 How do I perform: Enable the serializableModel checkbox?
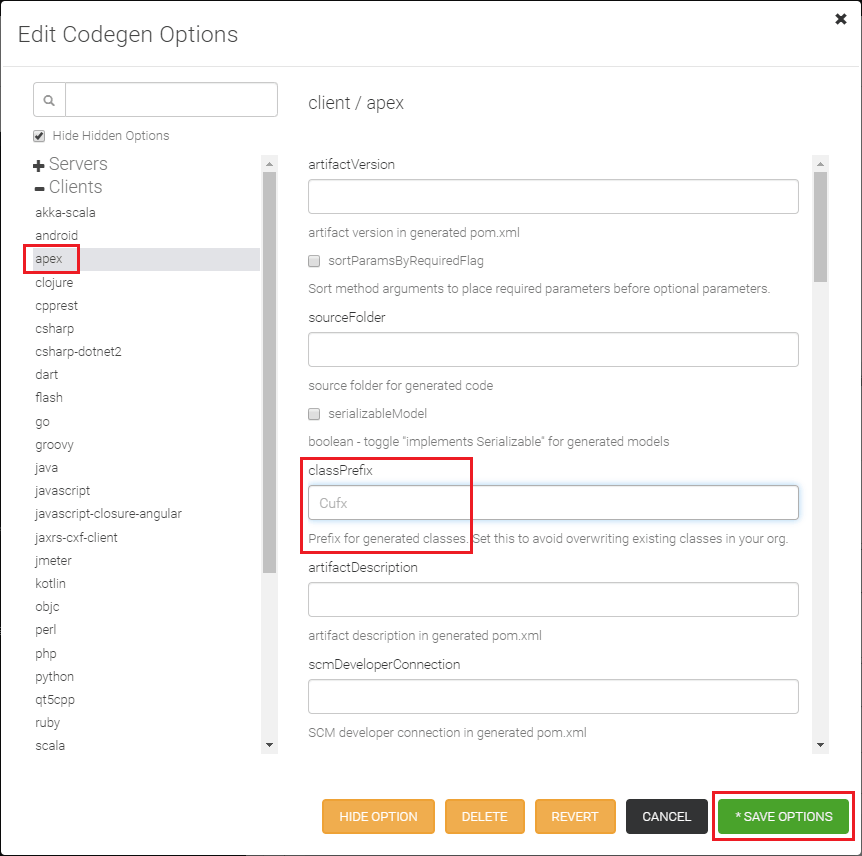[x=314, y=413]
